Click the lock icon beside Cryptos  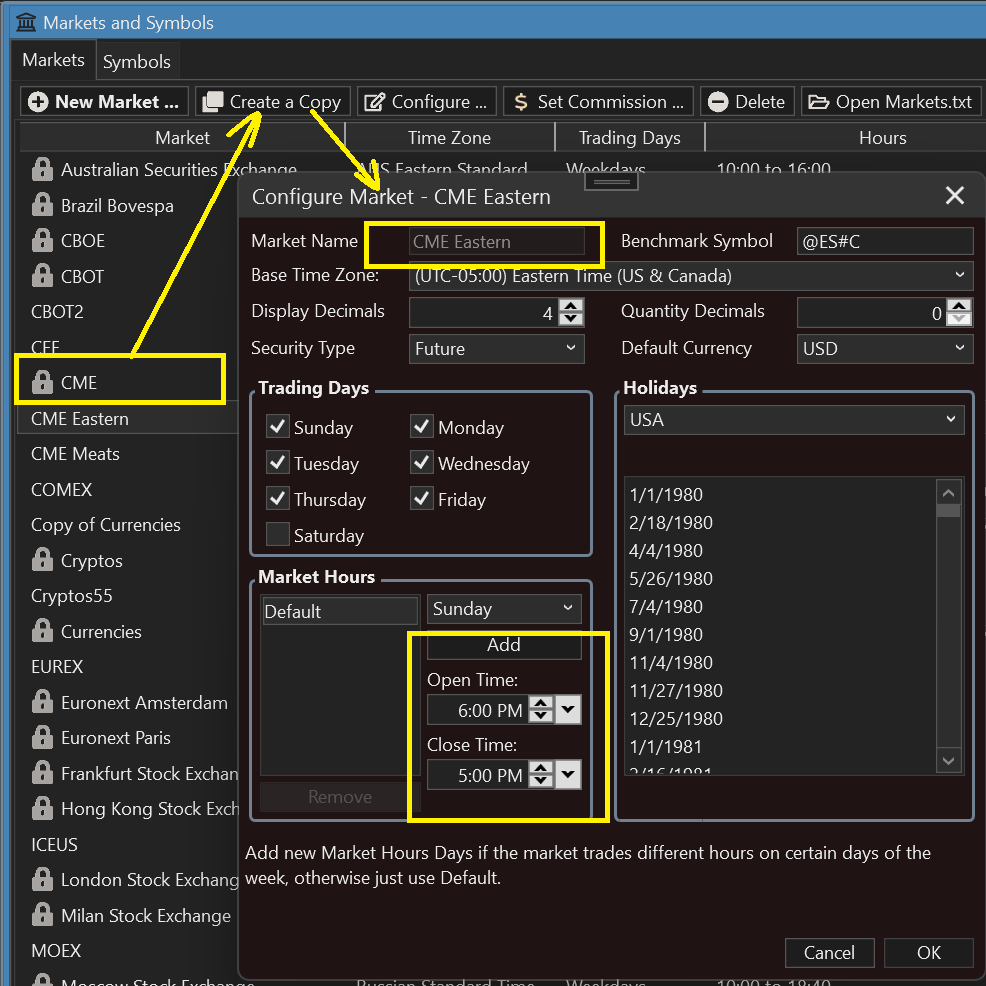42,560
